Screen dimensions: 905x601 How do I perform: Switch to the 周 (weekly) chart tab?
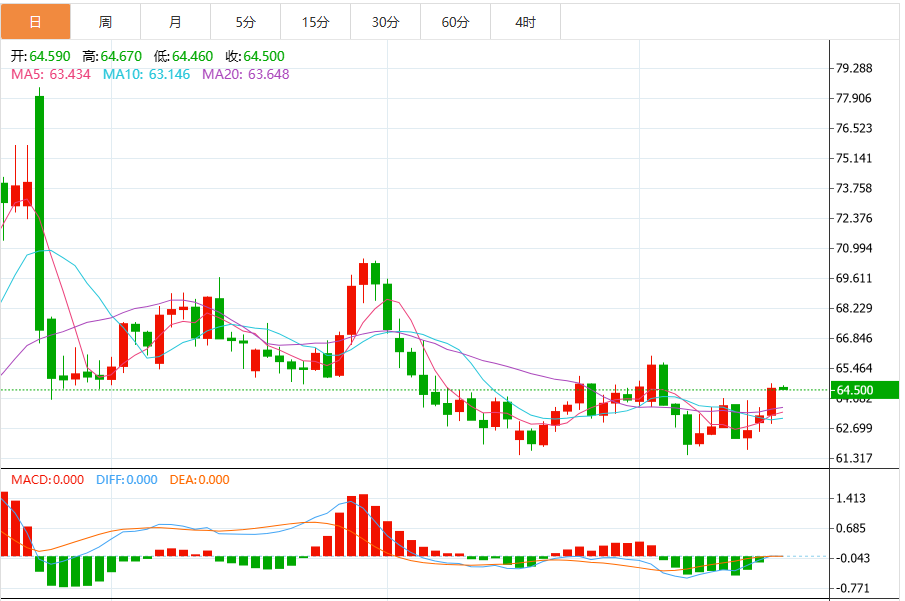click(x=105, y=21)
